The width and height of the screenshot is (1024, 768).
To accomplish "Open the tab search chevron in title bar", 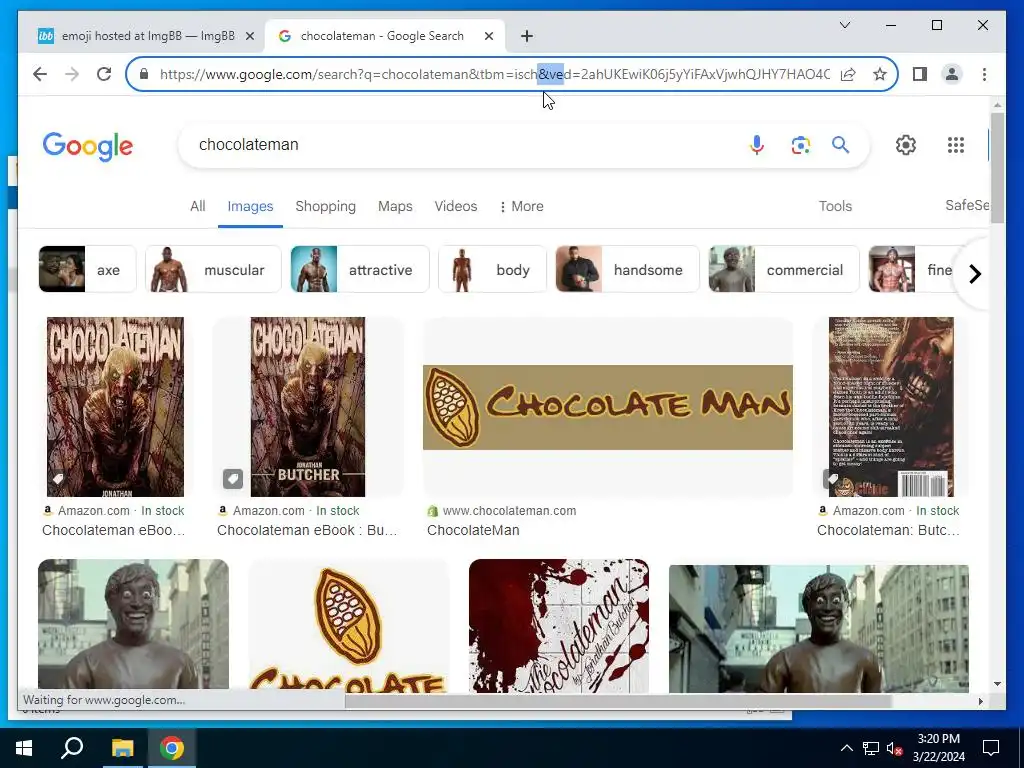I will pos(844,25).
